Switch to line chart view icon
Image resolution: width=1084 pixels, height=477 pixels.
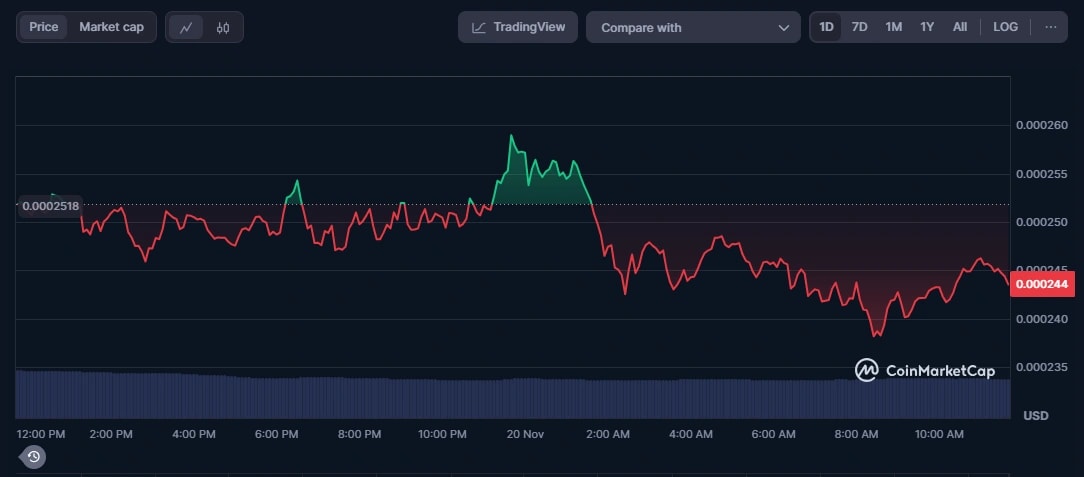coord(186,28)
